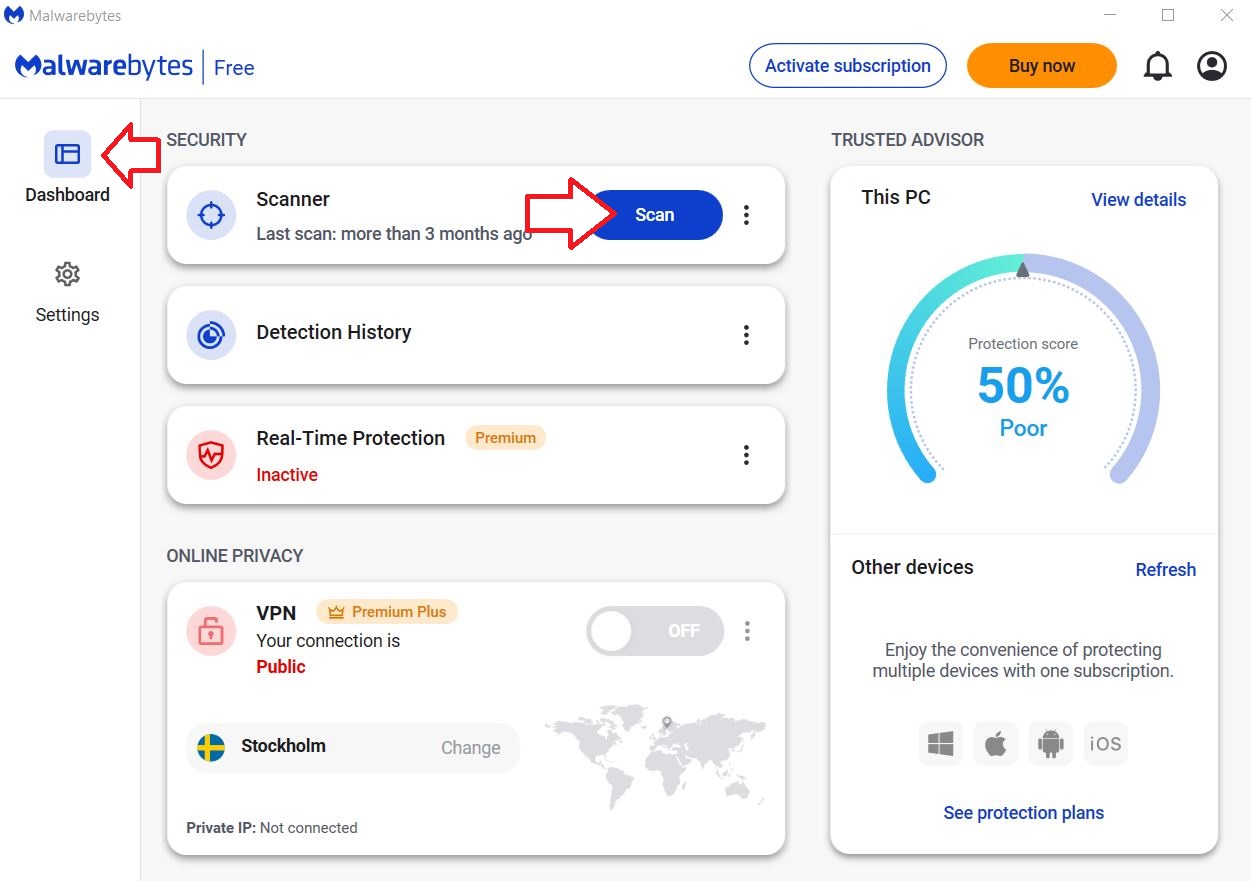Start a scan with Scan button

[655, 215]
